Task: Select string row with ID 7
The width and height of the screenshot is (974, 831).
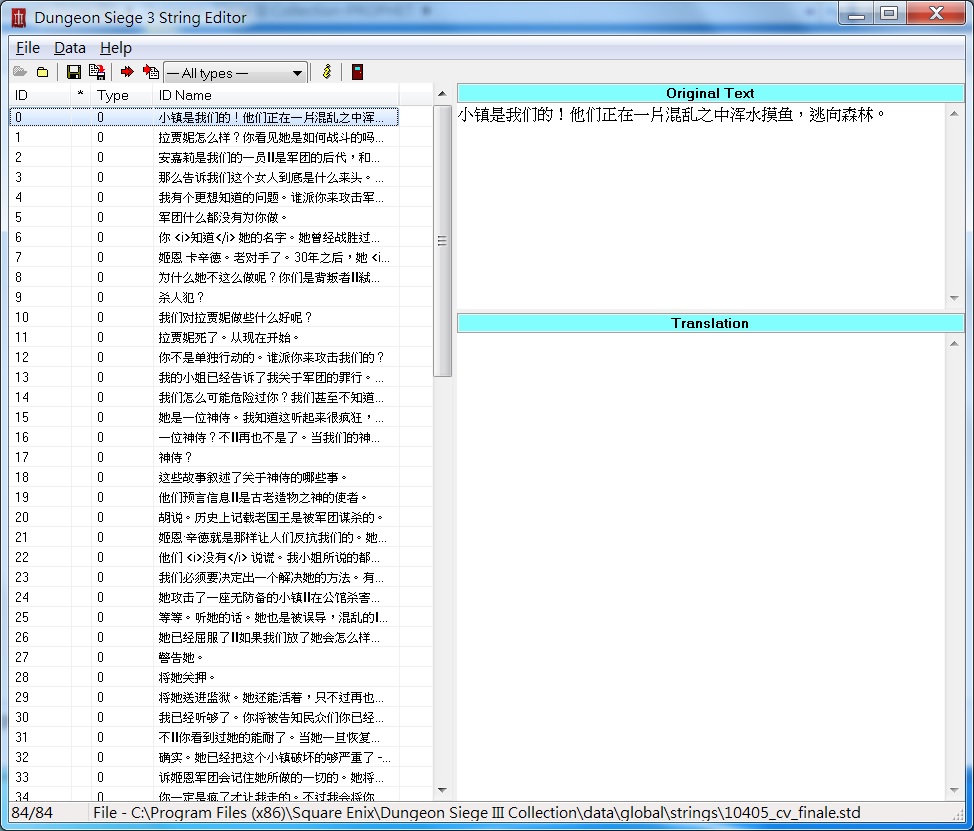Action: 204,257
